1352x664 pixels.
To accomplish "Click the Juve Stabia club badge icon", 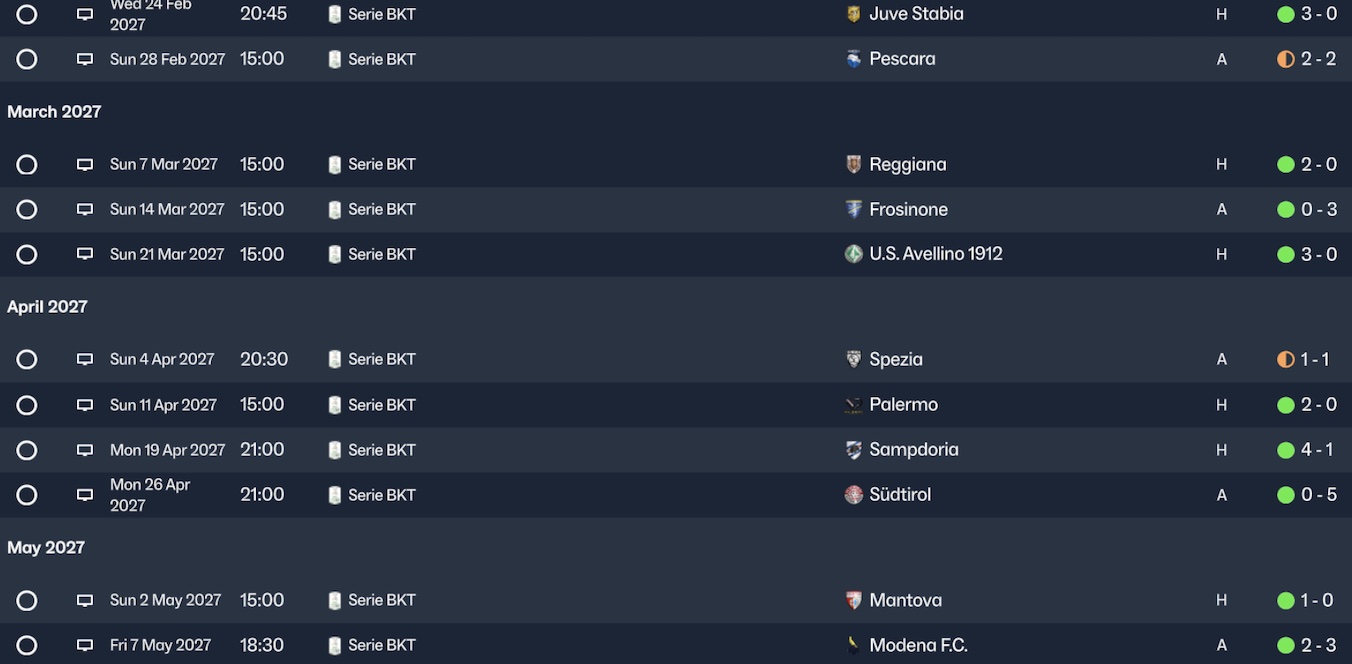I will coord(853,14).
